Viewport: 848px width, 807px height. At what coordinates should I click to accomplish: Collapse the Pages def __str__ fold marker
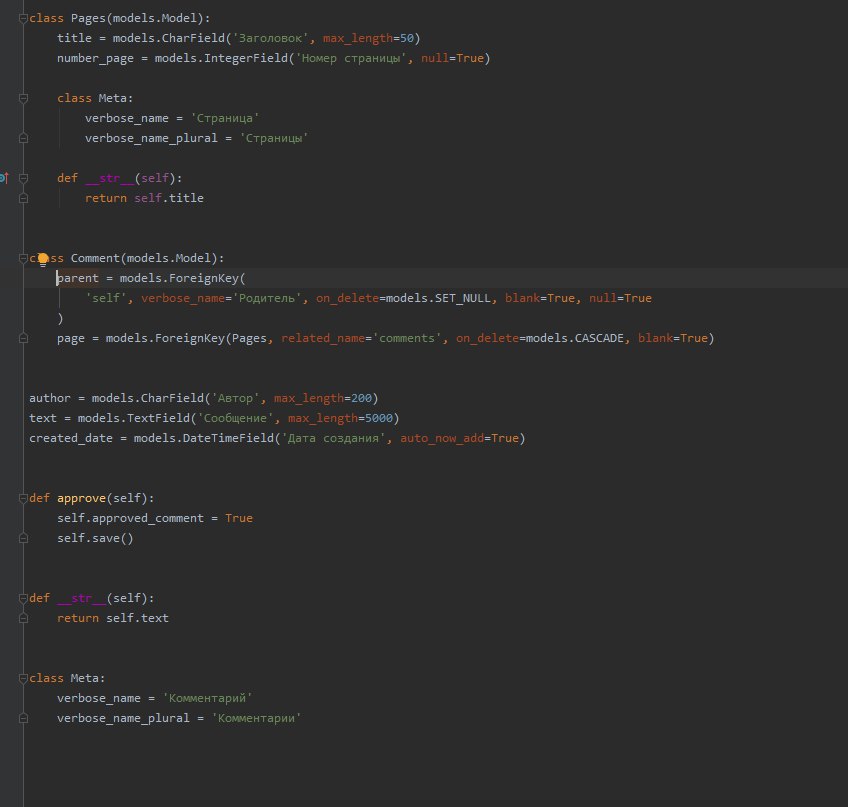(23, 178)
